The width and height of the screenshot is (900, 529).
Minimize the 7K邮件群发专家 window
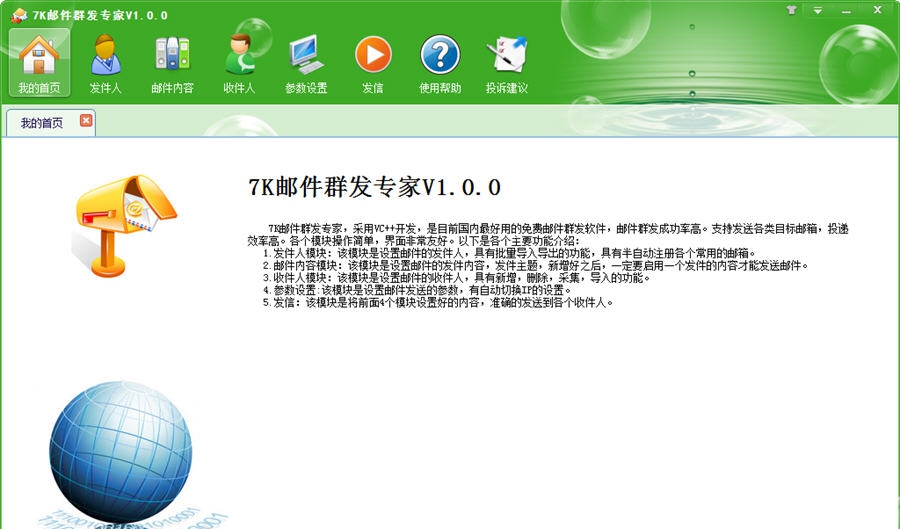click(x=847, y=11)
